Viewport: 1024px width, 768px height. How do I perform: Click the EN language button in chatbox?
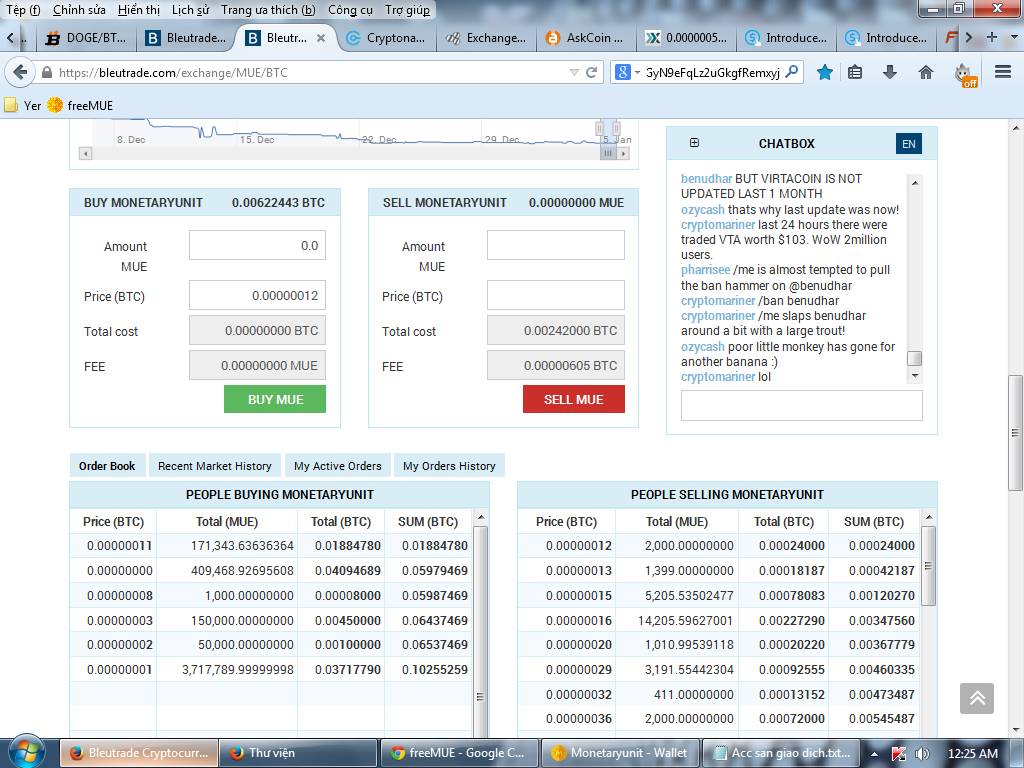[x=908, y=144]
